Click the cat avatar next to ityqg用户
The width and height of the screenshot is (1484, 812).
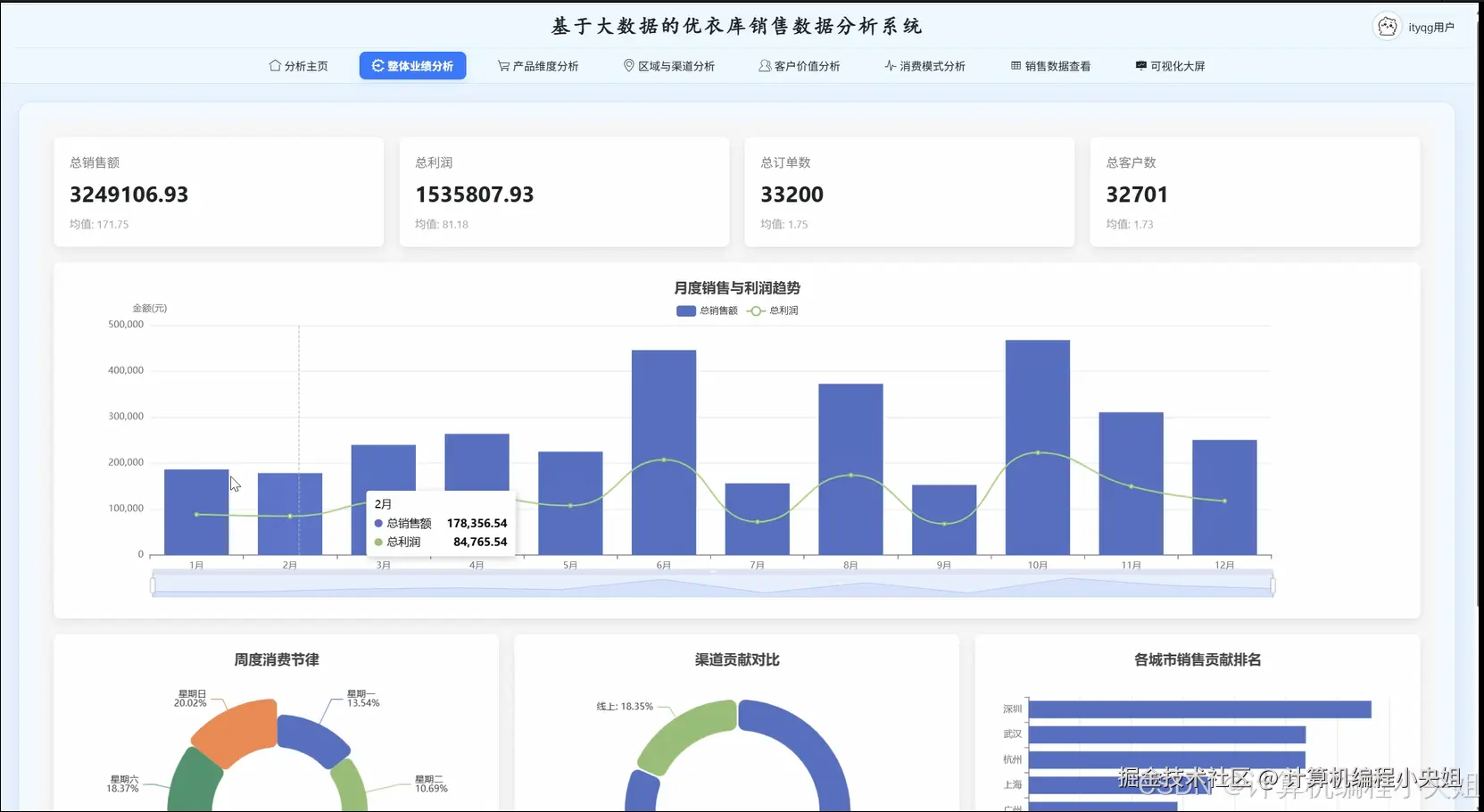1388,26
